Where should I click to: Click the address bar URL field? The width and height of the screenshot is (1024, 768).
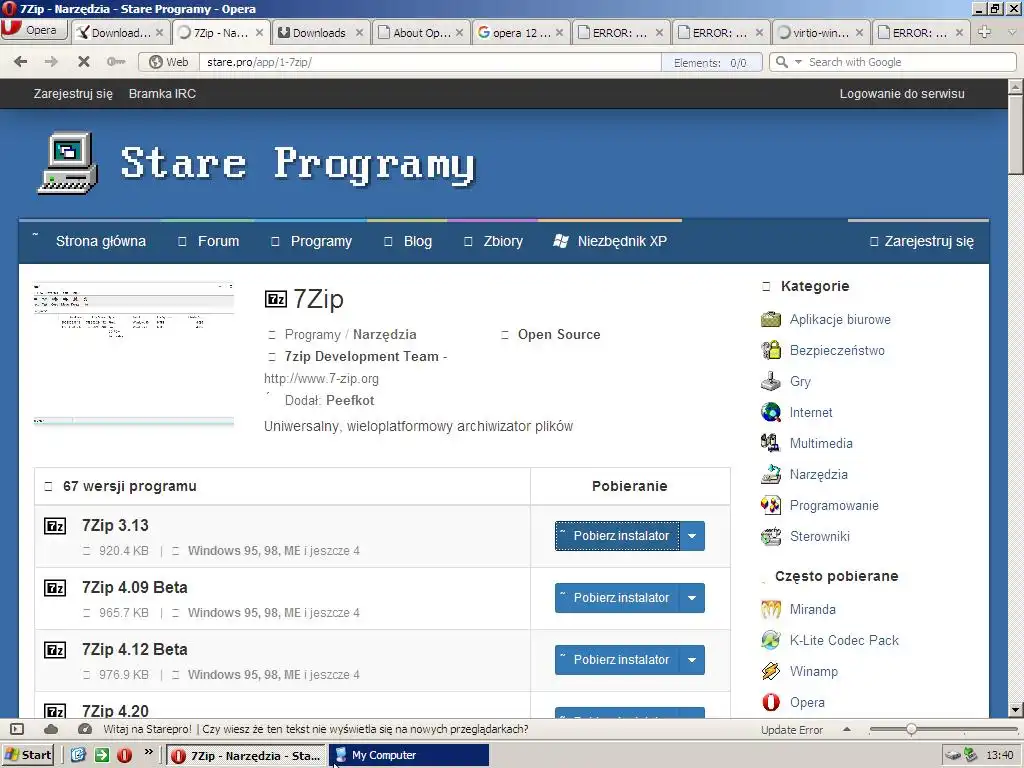(x=431, y=62)
